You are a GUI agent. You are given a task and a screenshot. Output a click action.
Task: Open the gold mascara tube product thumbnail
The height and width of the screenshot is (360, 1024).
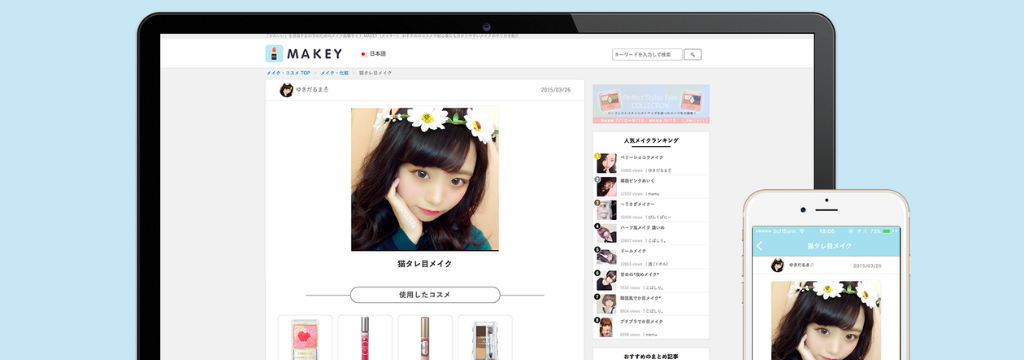[425, 337]
